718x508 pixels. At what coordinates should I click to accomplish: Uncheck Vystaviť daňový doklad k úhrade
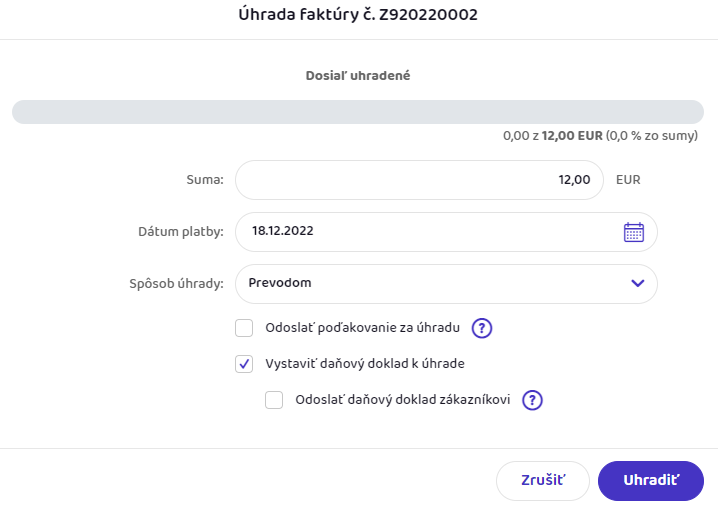[244, 364]
